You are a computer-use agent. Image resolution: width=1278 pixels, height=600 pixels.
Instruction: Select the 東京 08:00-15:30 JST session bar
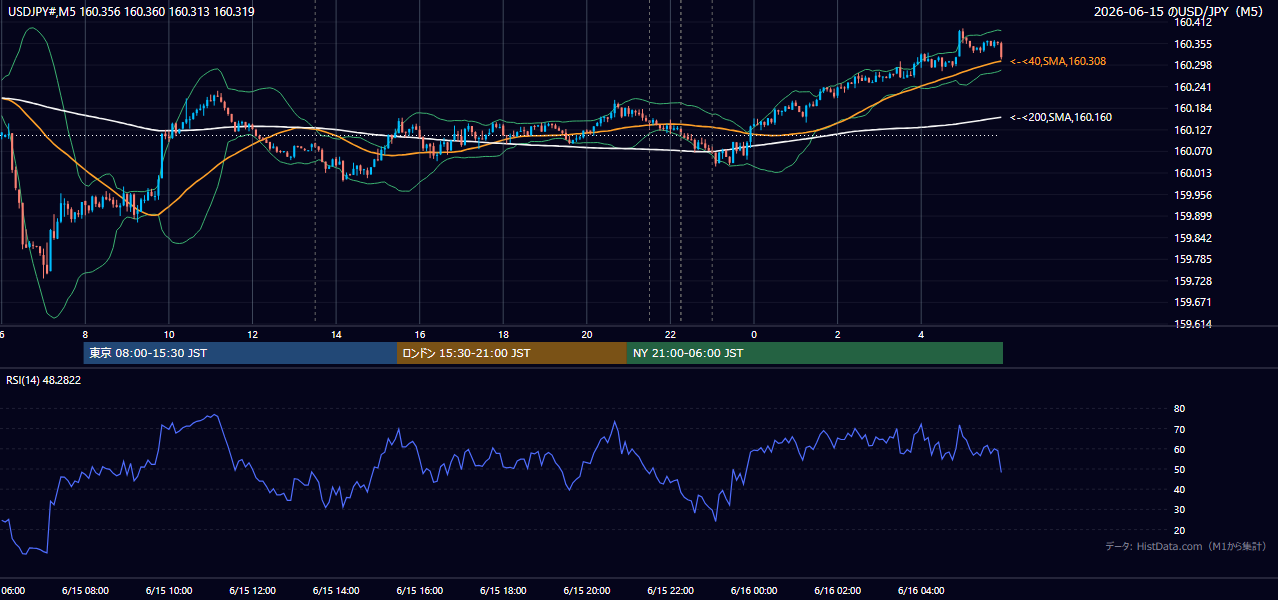pyautogui.click(x=240, y=353)
